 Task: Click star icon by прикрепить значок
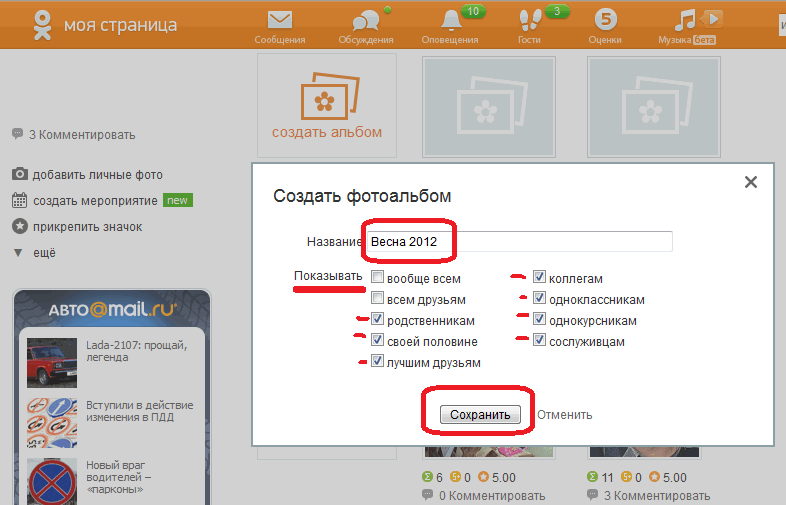pos(20,226)
